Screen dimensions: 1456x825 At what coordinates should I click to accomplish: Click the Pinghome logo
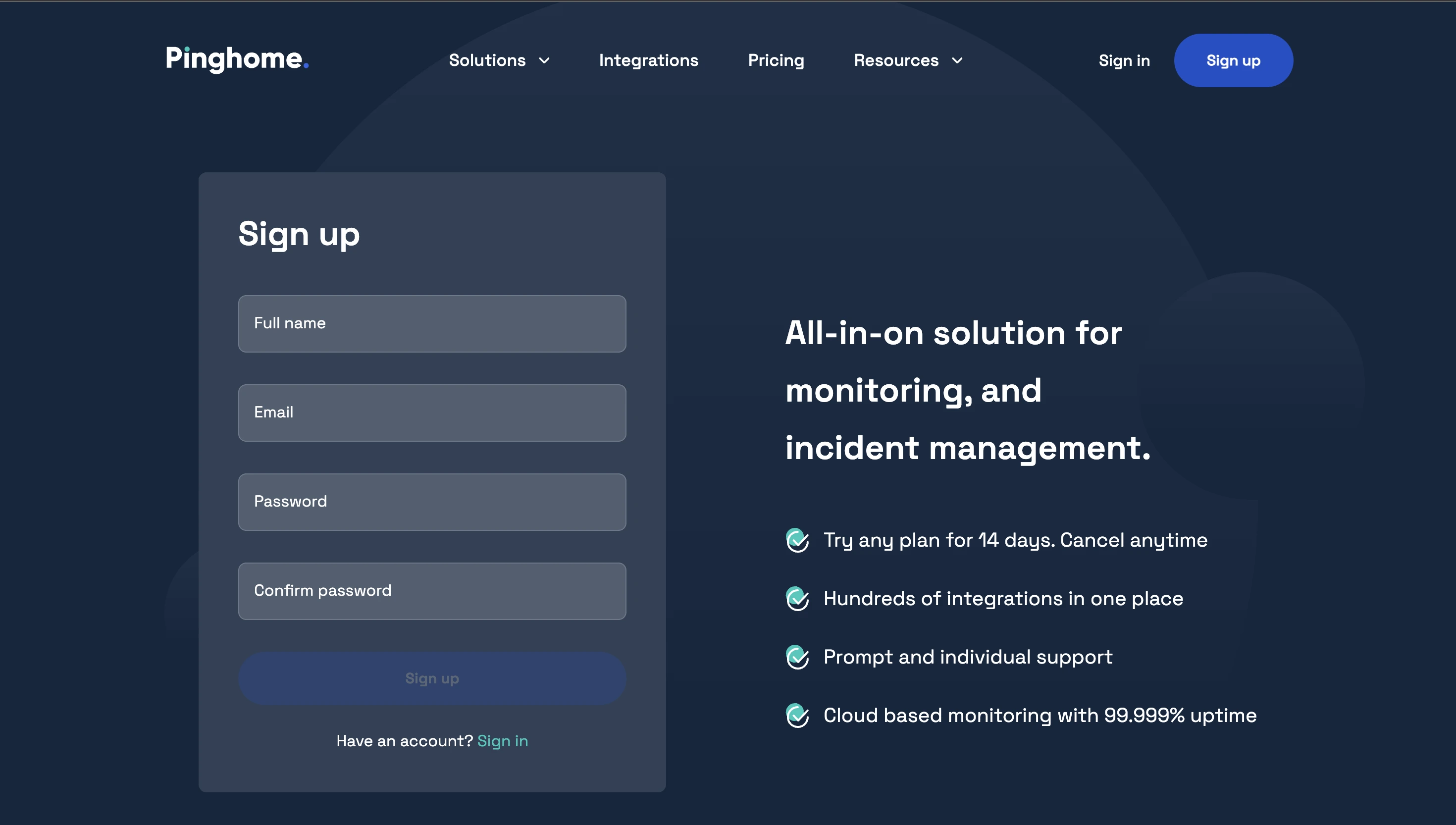tap(237, 59)
